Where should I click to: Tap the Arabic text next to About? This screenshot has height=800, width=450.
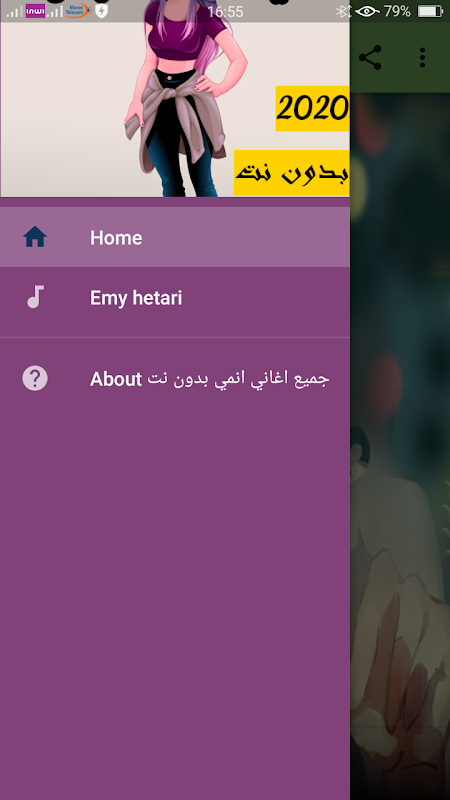click(x=238, y=379)
